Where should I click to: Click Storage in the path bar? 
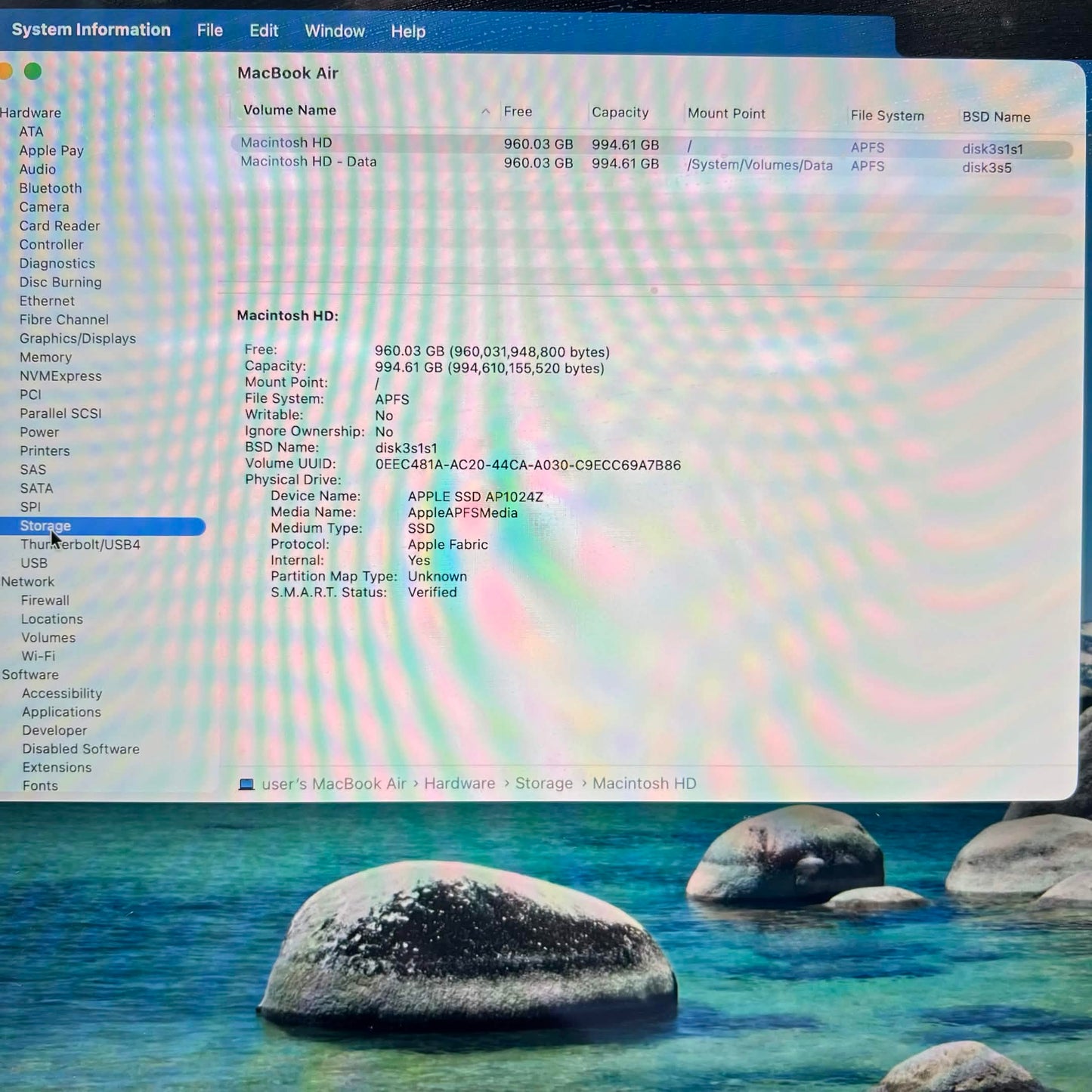pos(544,784)
